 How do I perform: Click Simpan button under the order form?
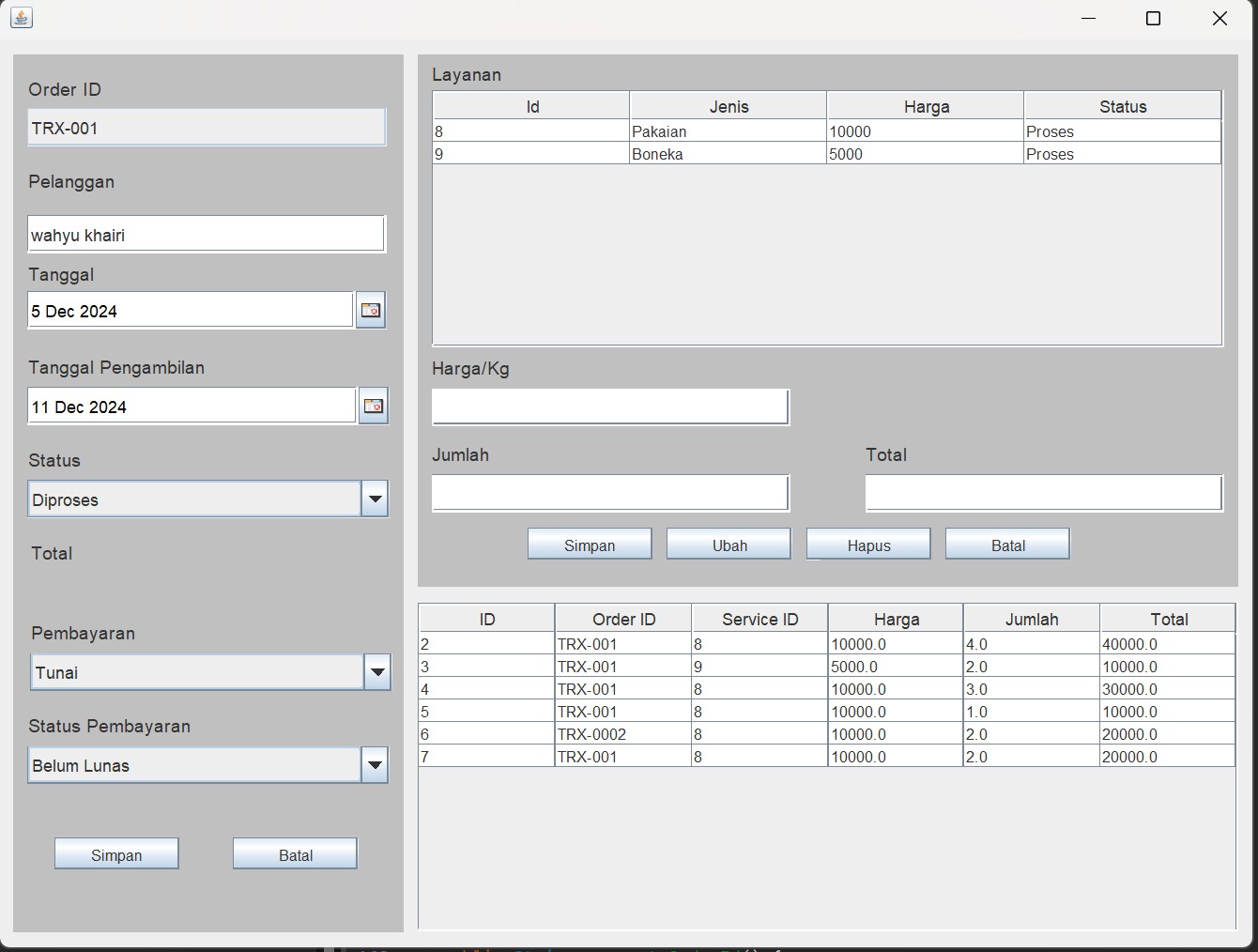[x=116, y=854]
